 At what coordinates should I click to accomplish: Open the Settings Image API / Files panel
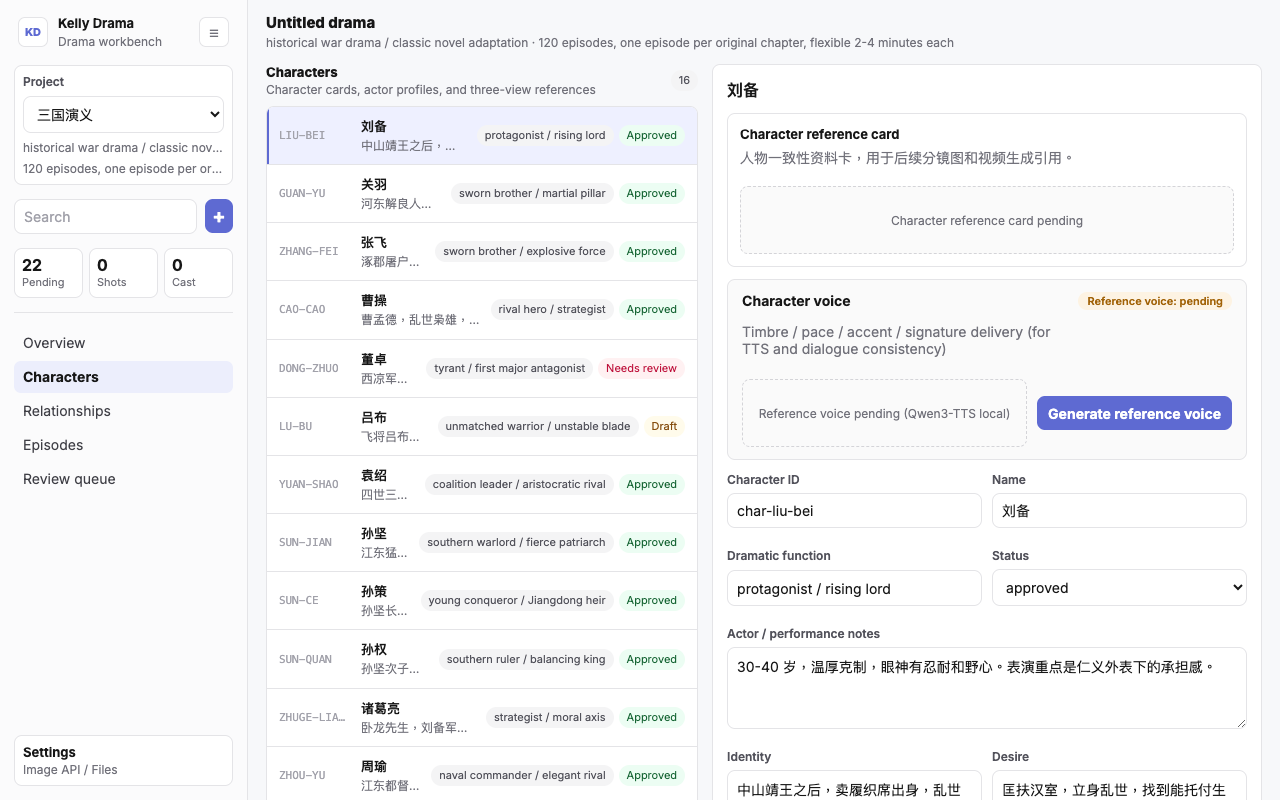(x=123, y=761)
